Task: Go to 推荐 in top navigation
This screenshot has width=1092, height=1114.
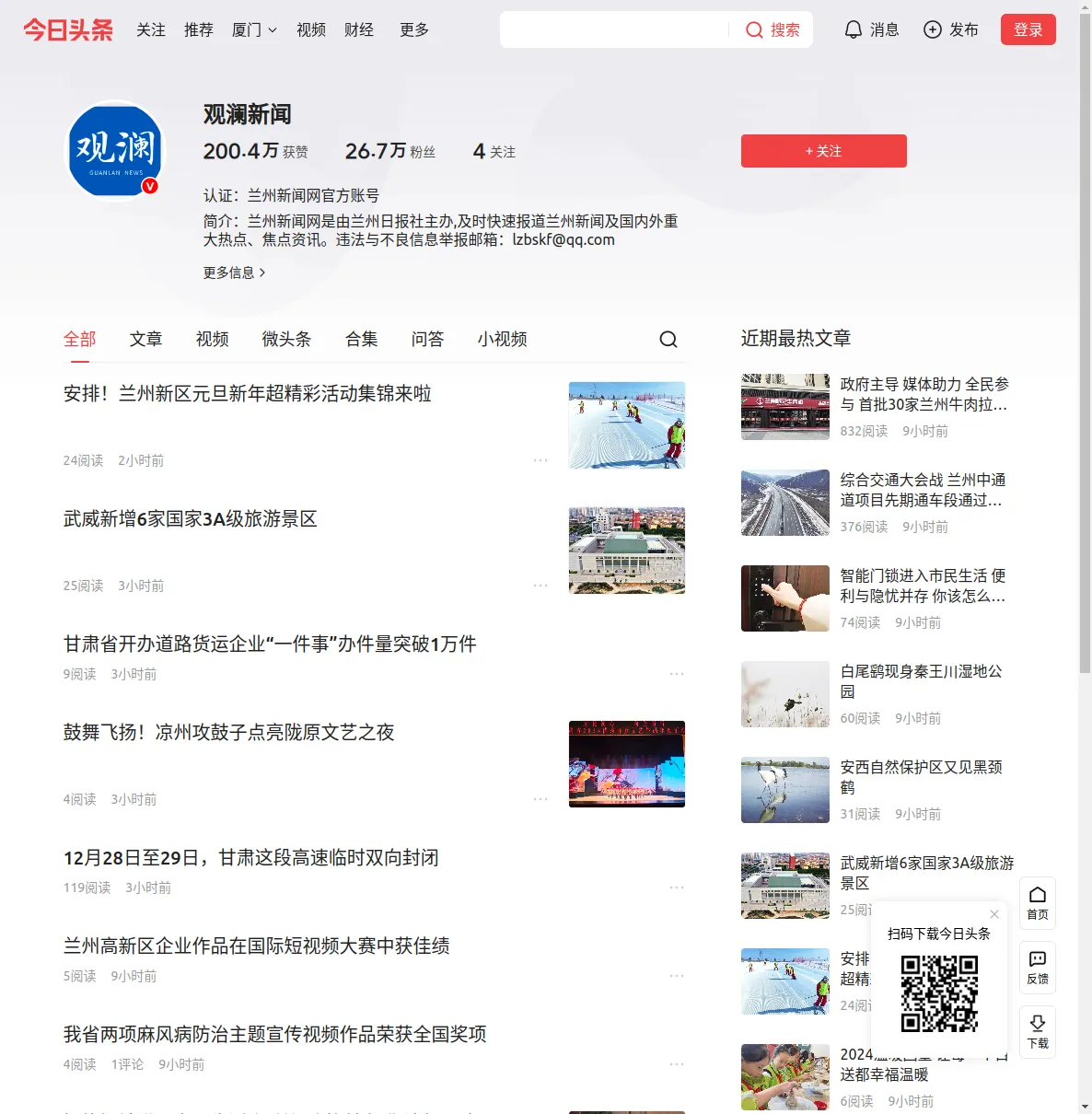Action: 199,30
